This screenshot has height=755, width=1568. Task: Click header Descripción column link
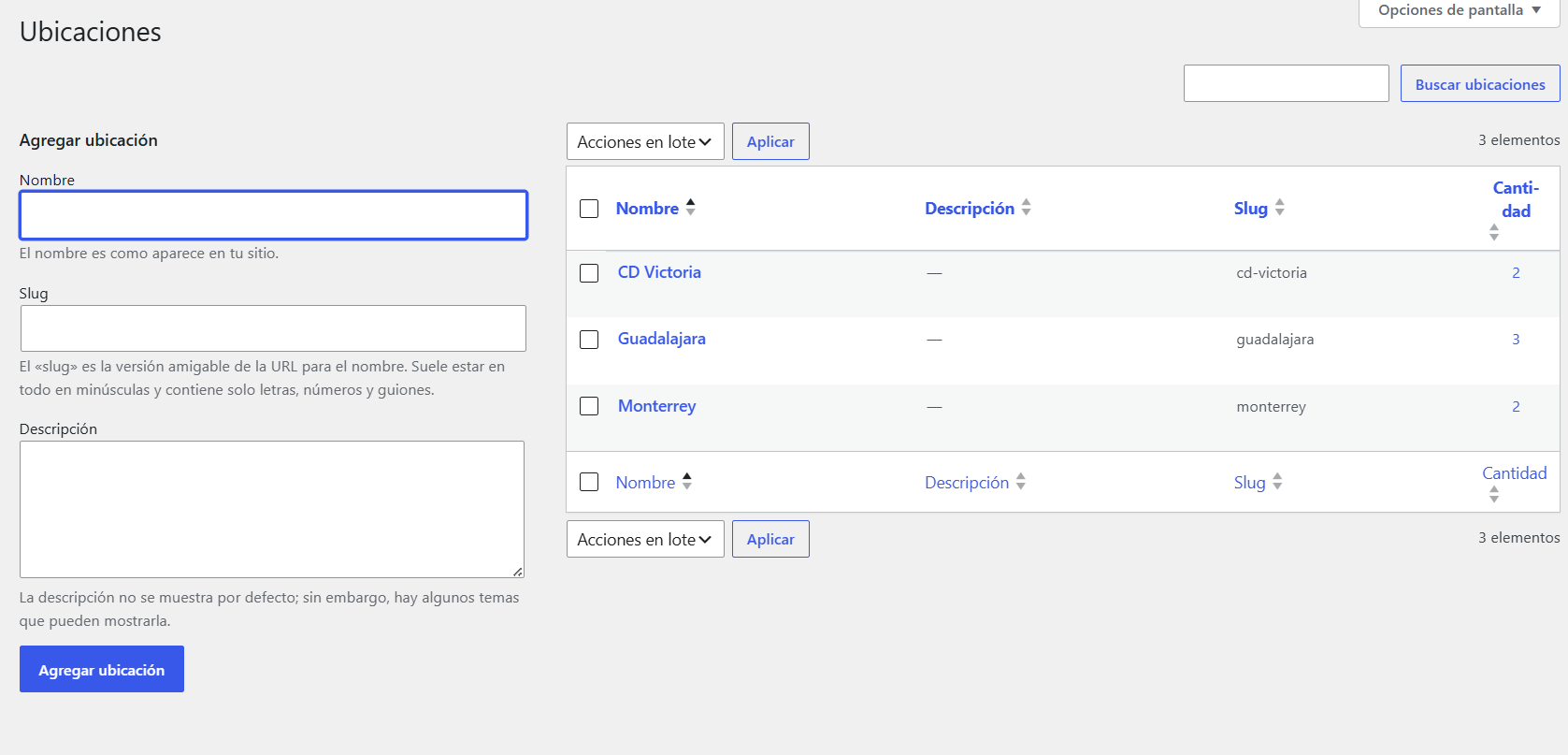coord(970,209)
